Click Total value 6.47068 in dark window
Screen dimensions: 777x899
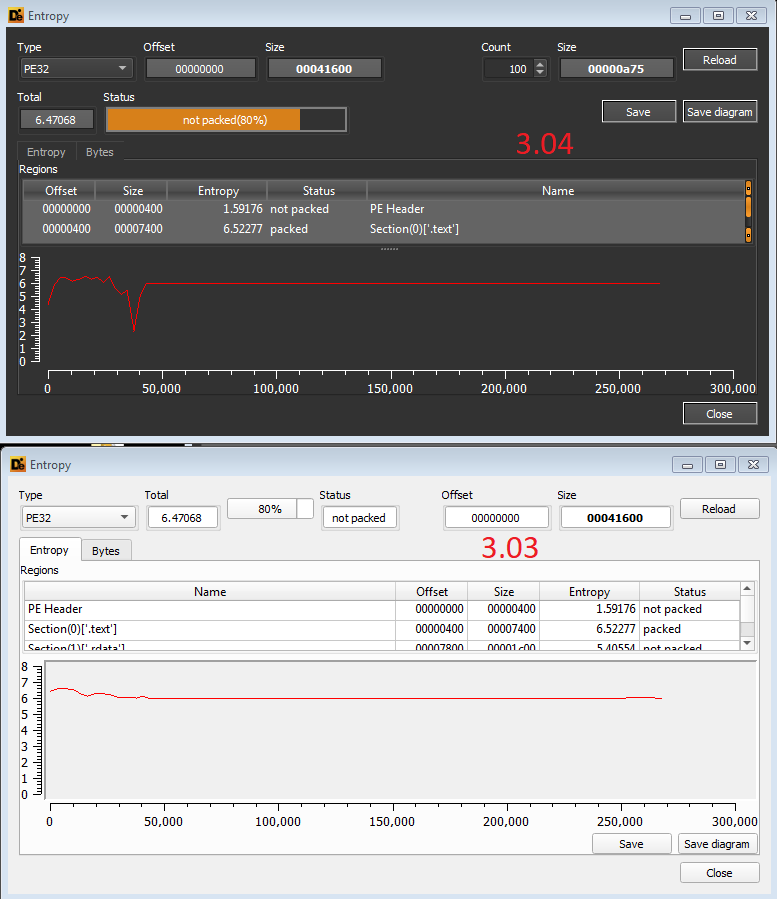pyautogui.click(x=56, y=120)
